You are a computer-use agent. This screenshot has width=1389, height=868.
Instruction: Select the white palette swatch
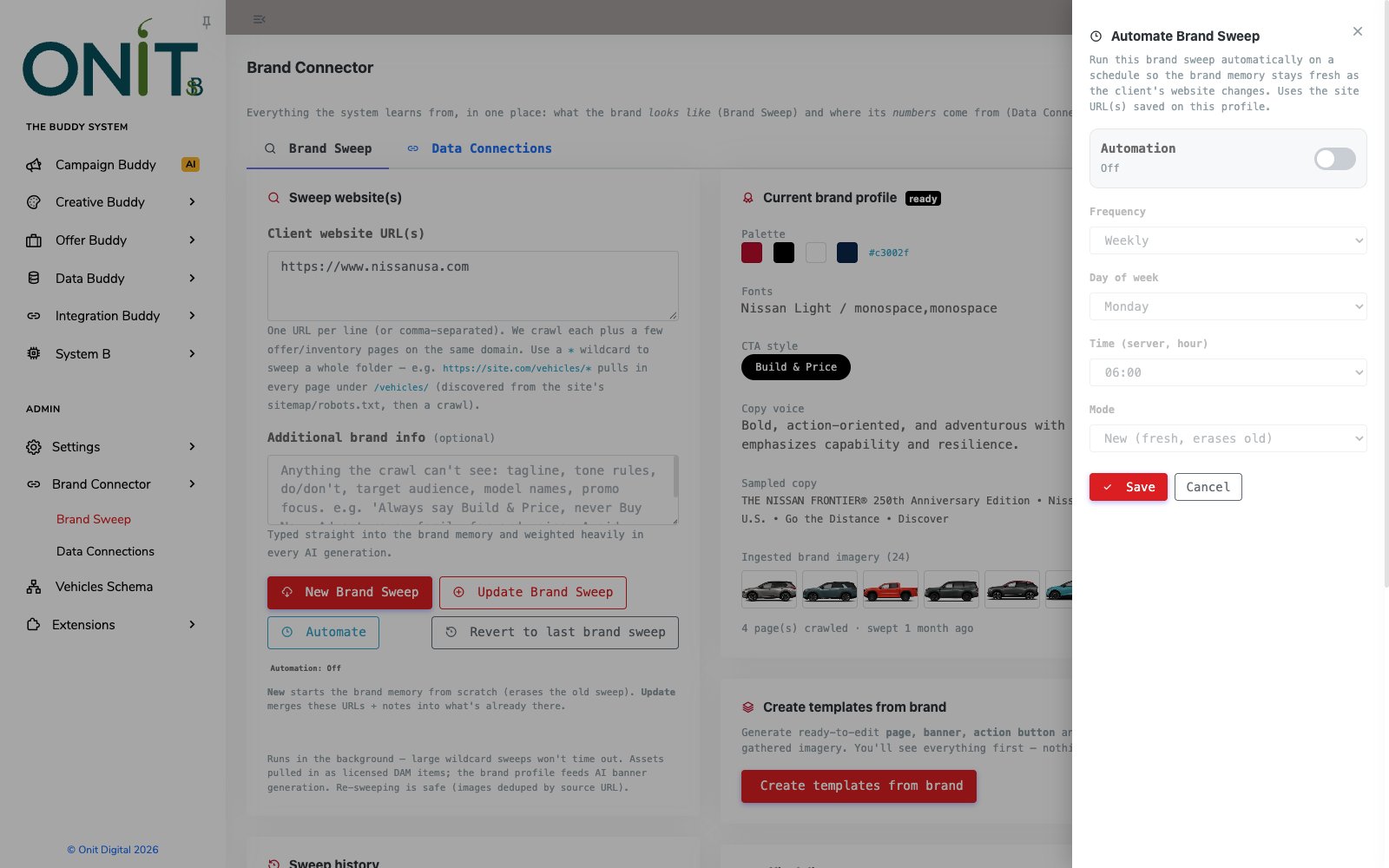pyautogui.click(x=816, y=253)
